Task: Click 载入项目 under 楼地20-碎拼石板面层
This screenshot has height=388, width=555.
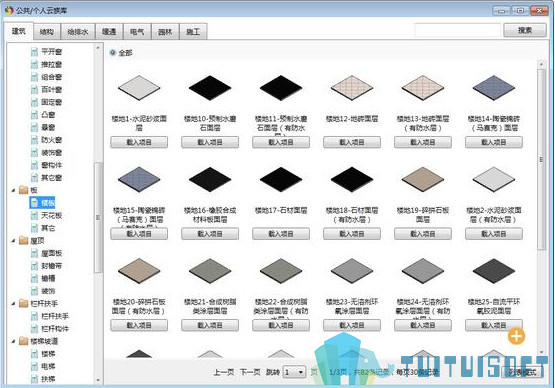Action: [139, 325]
